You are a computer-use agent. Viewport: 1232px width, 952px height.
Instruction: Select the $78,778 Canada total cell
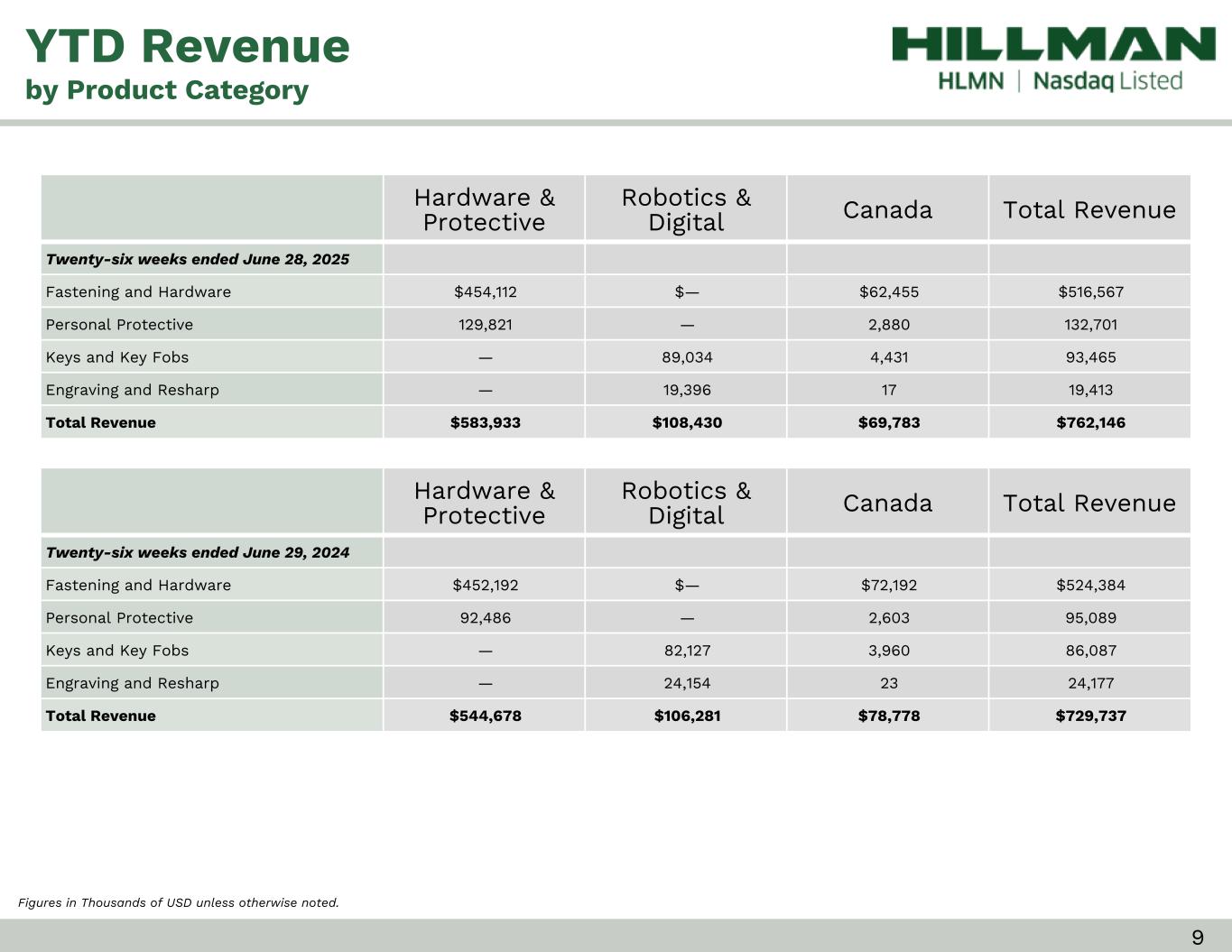click(888, 716)
